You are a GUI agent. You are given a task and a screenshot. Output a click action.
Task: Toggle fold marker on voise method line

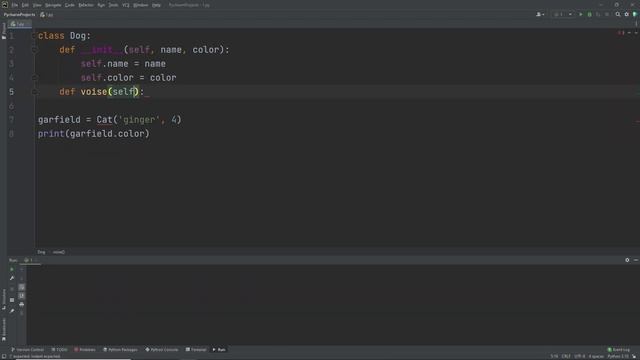click(x=34, y=92)
